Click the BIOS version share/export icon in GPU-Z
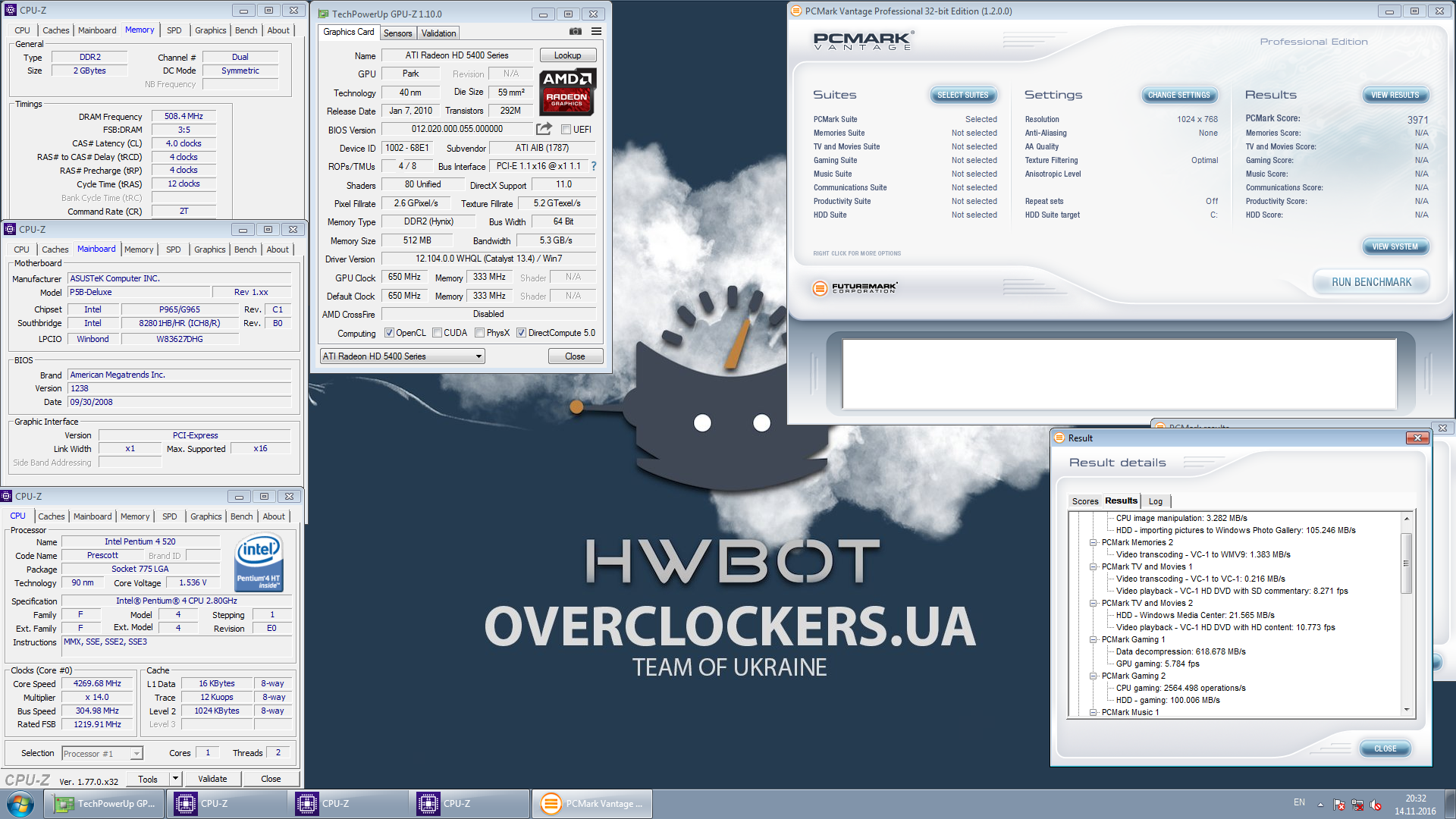The image size is (1456, 819). 544,129
